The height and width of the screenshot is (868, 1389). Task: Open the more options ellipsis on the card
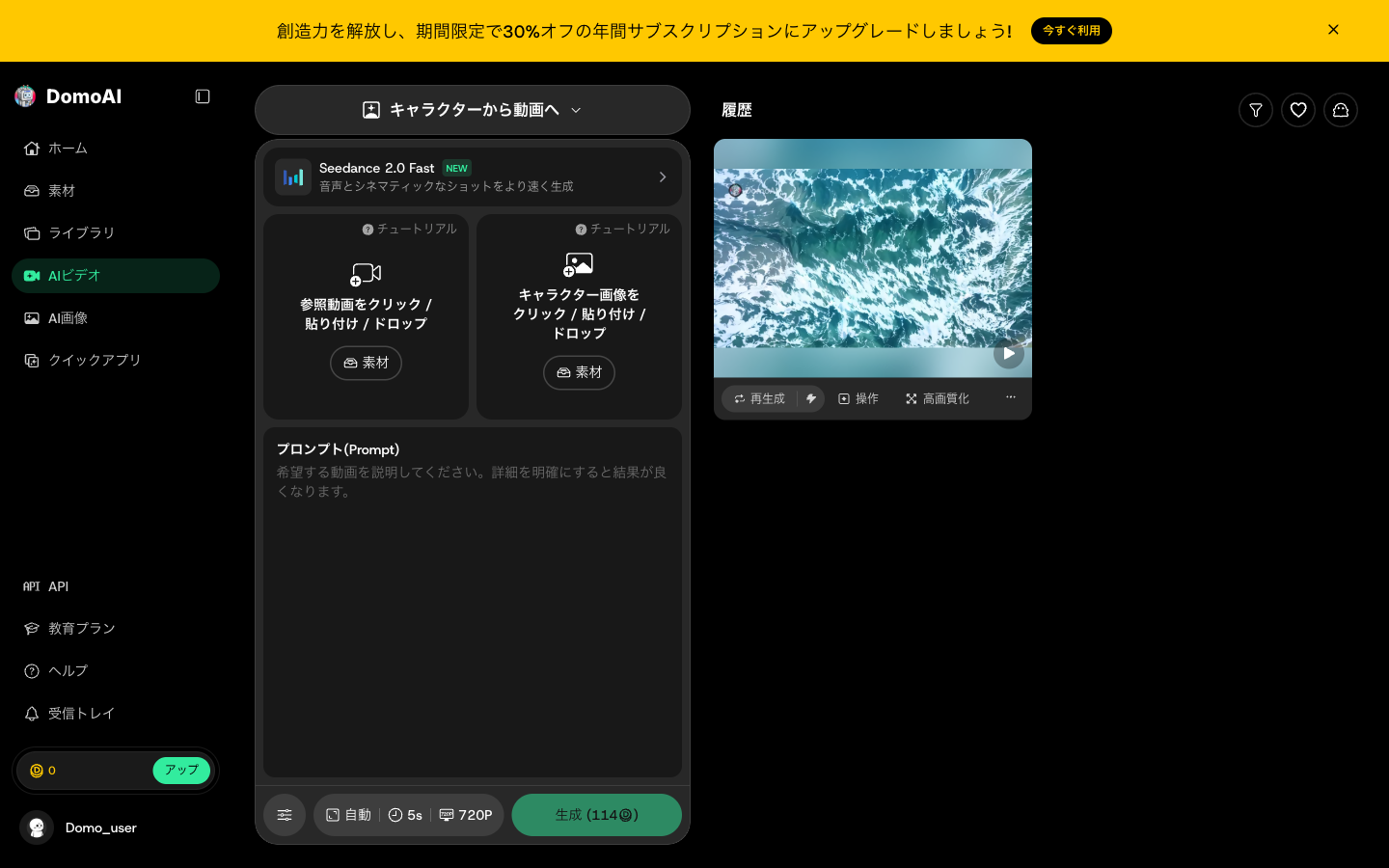(x=1010, y=397)
